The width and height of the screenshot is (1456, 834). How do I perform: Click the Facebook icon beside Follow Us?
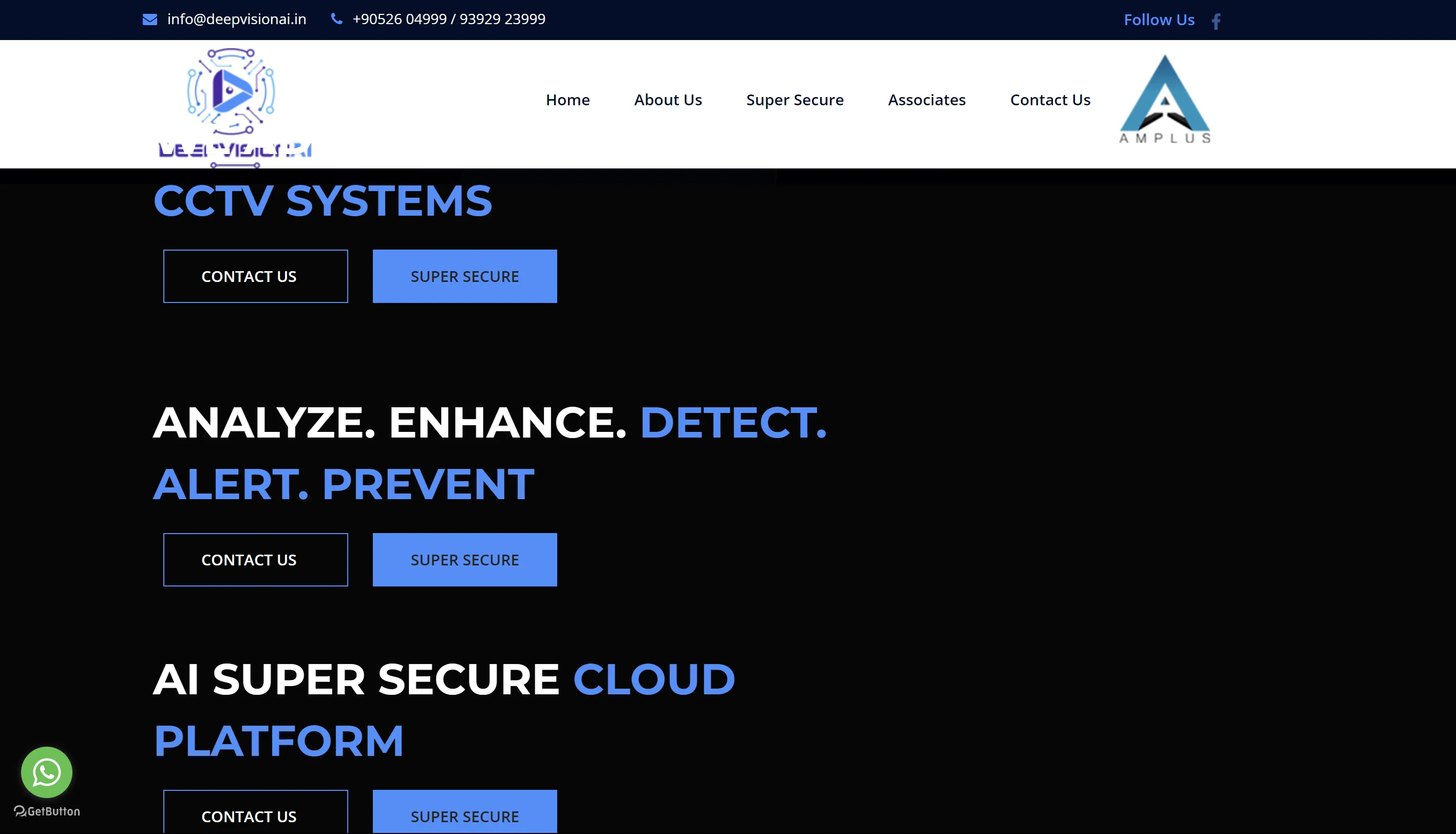click(1216, 21)
